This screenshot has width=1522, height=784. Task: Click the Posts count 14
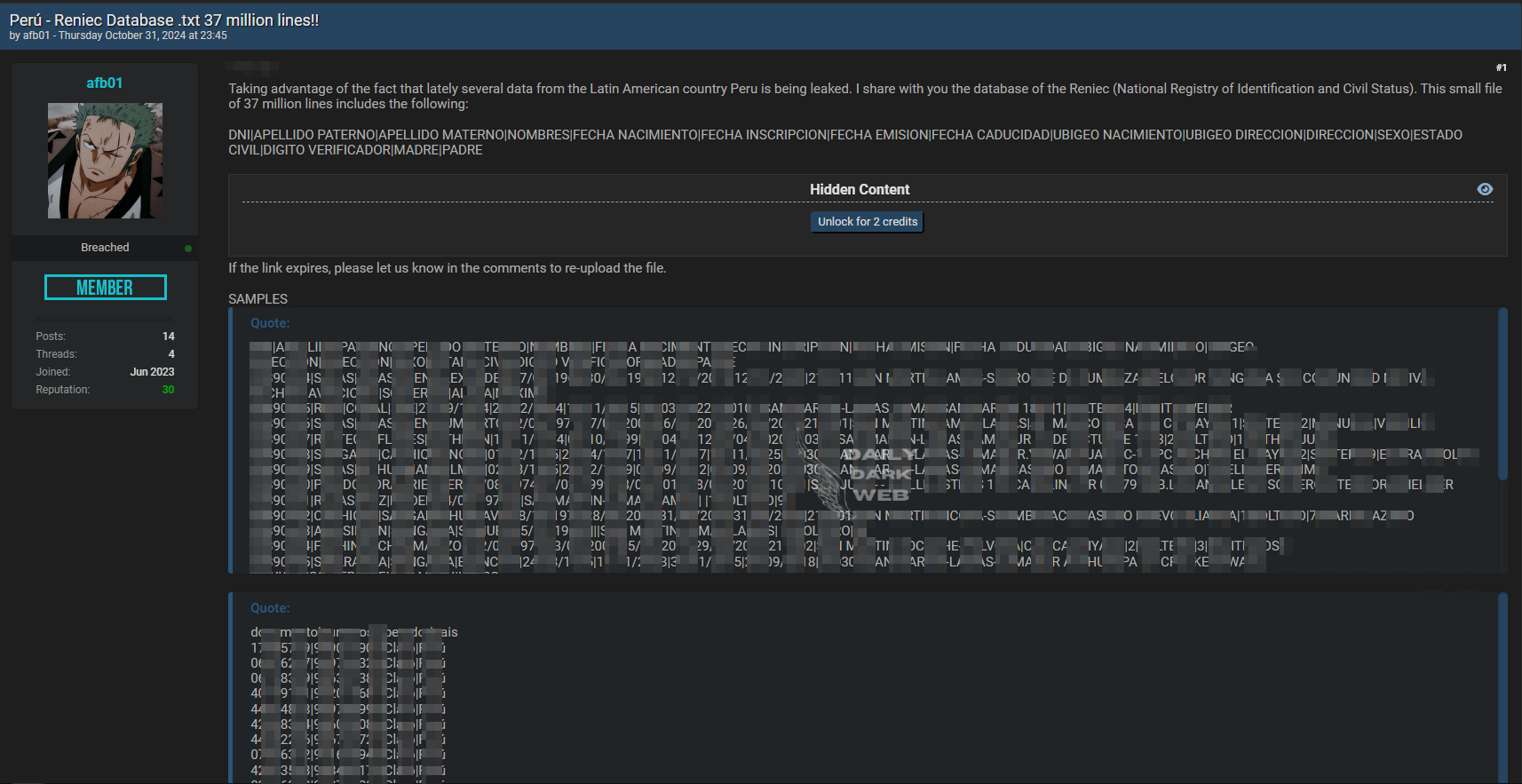click(x=169, y=337)
